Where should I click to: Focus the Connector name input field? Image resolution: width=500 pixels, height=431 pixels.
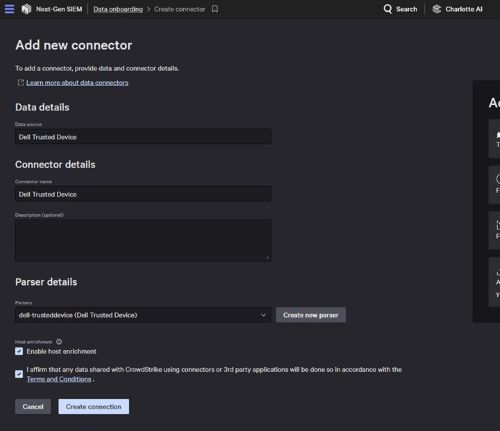click(143, 194)
